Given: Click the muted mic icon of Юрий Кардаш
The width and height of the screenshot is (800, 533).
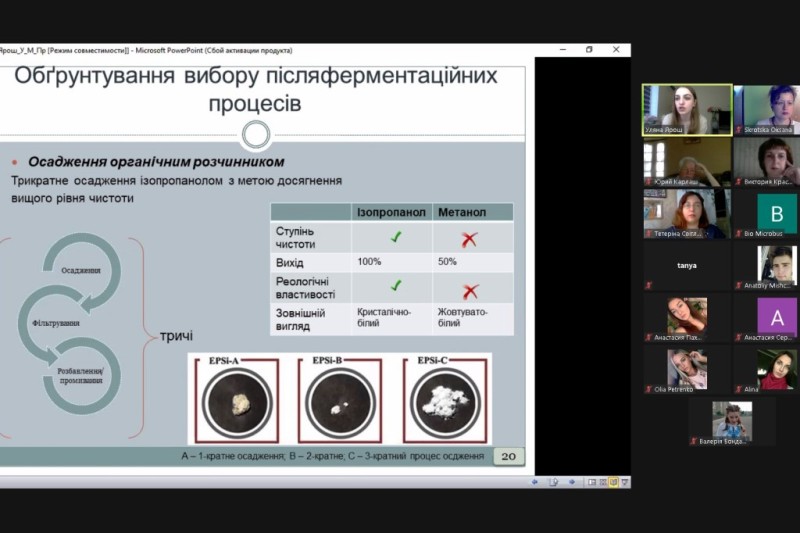Looking at the screenshot, I should (648, 182).
